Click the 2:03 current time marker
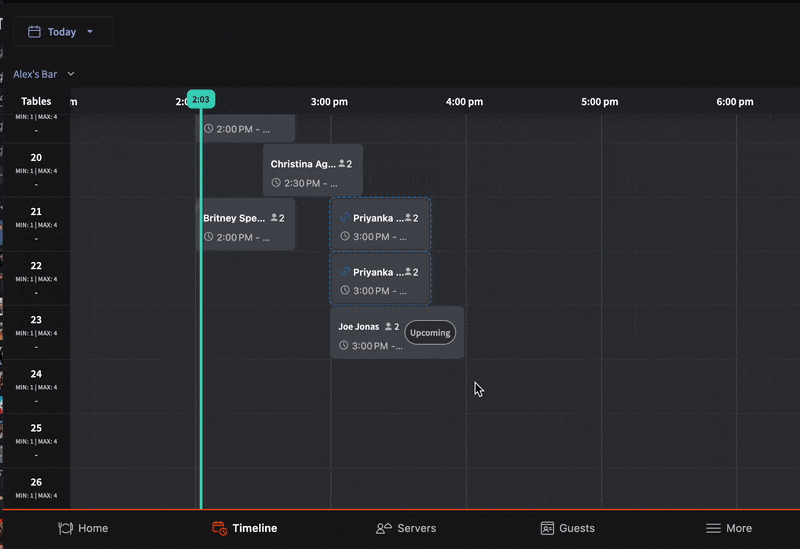800x549 pixels. pyautogui.click(x=200, y=100)
